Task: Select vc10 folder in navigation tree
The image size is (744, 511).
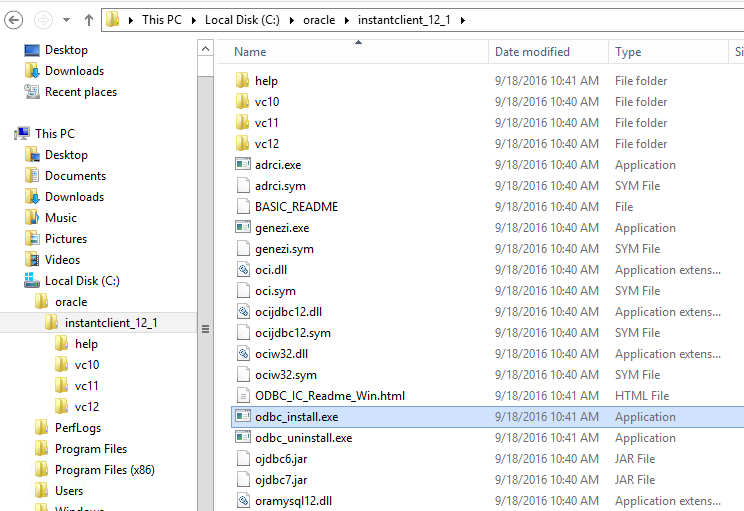Action: pos(87,364)
